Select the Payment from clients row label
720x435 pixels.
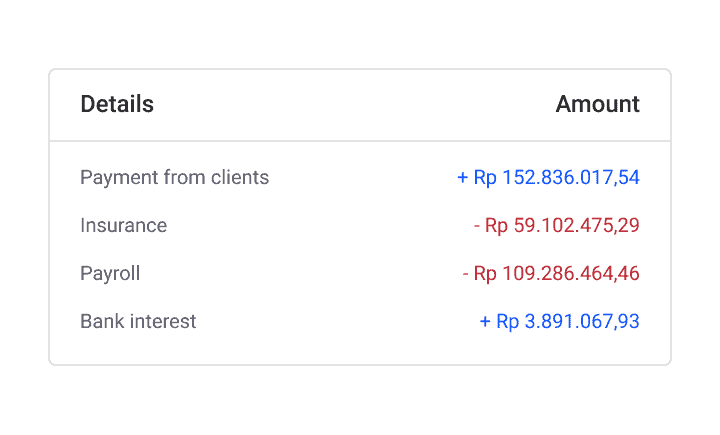174,177
